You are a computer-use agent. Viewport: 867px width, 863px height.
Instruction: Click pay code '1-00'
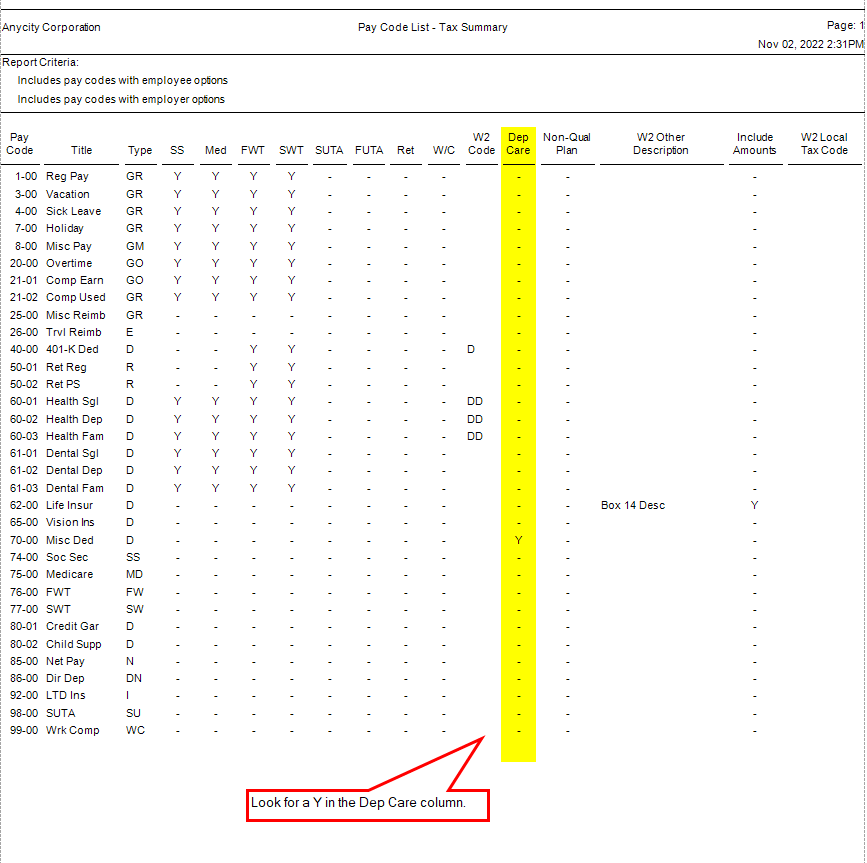click(x=26, y=176)
